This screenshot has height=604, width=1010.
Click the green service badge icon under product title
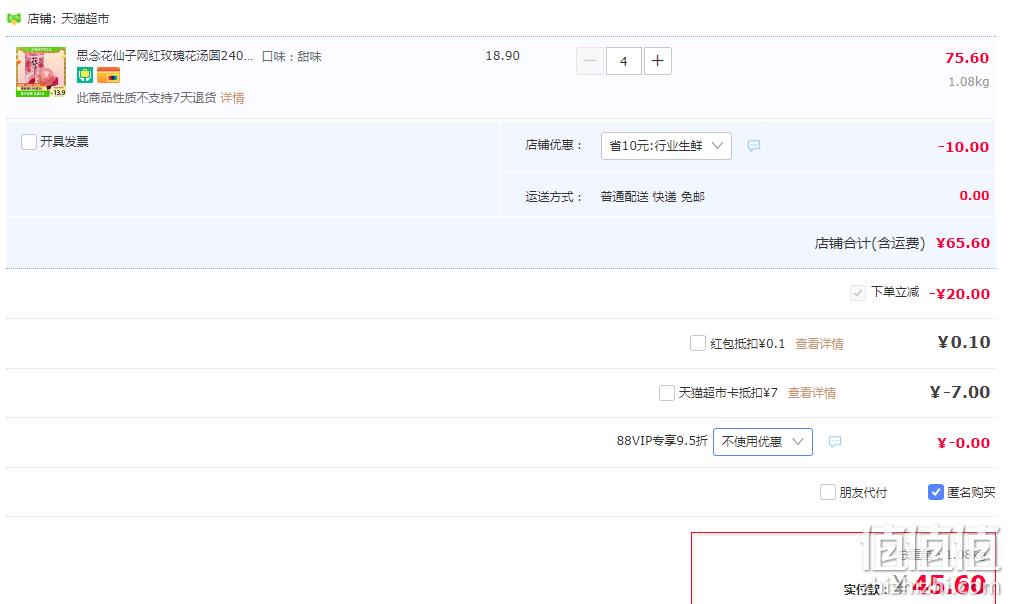85,75
